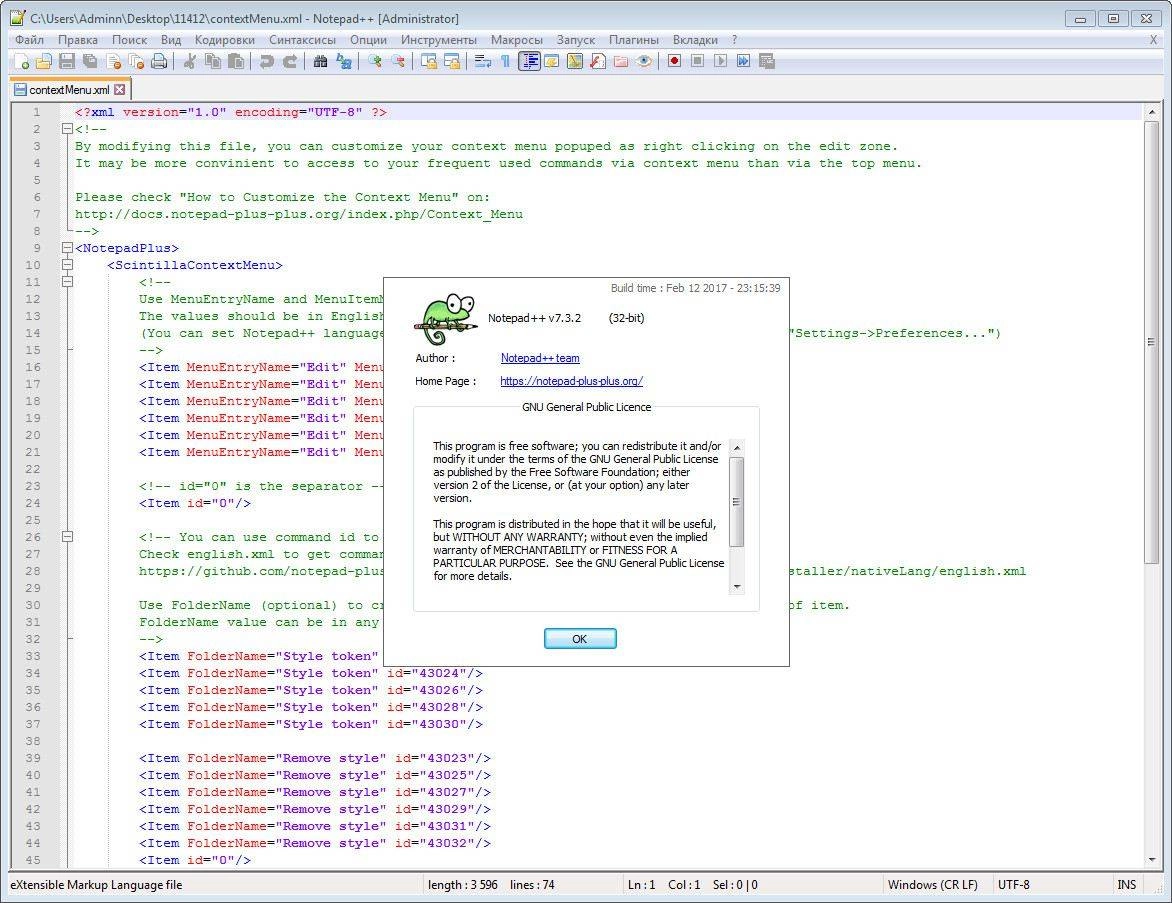Zoom out using the magnifier minus icon
Image resolution: width=1172 pixels, height=903 pixels.
[398, 61]
